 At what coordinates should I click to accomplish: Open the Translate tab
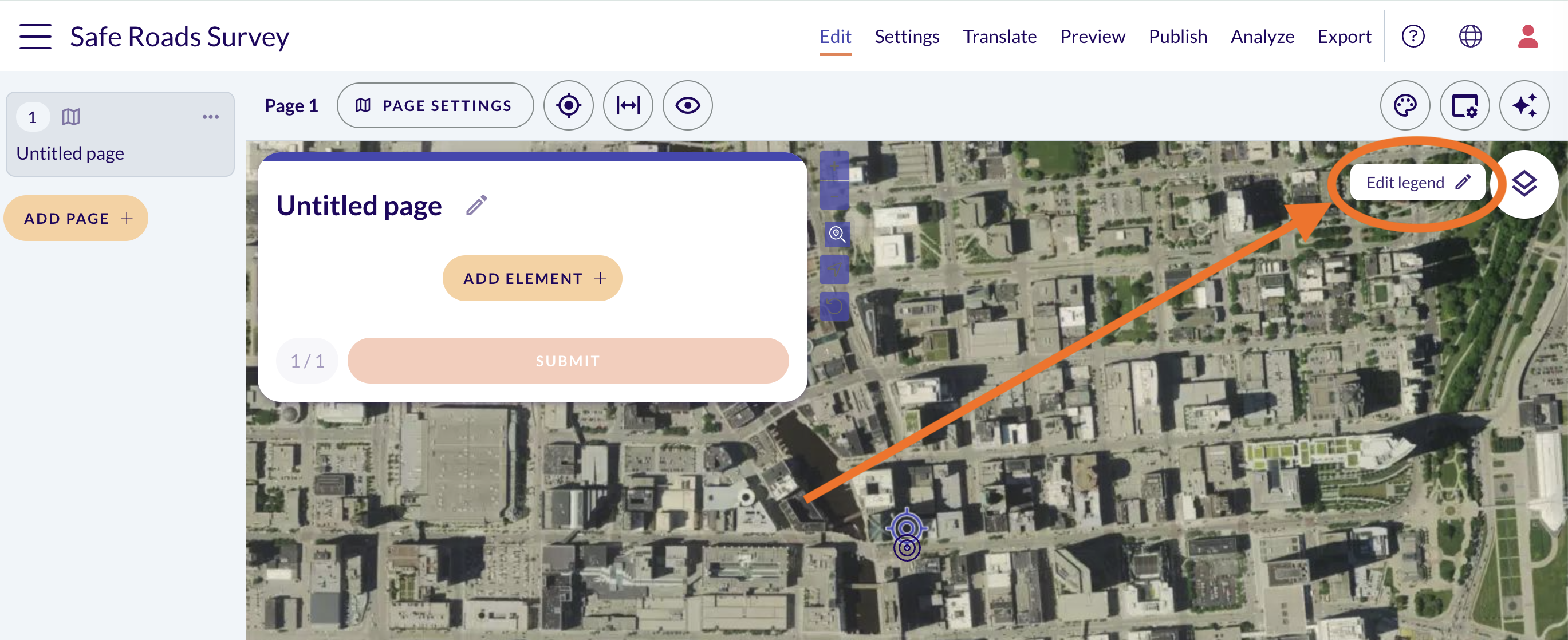[999, 37]
